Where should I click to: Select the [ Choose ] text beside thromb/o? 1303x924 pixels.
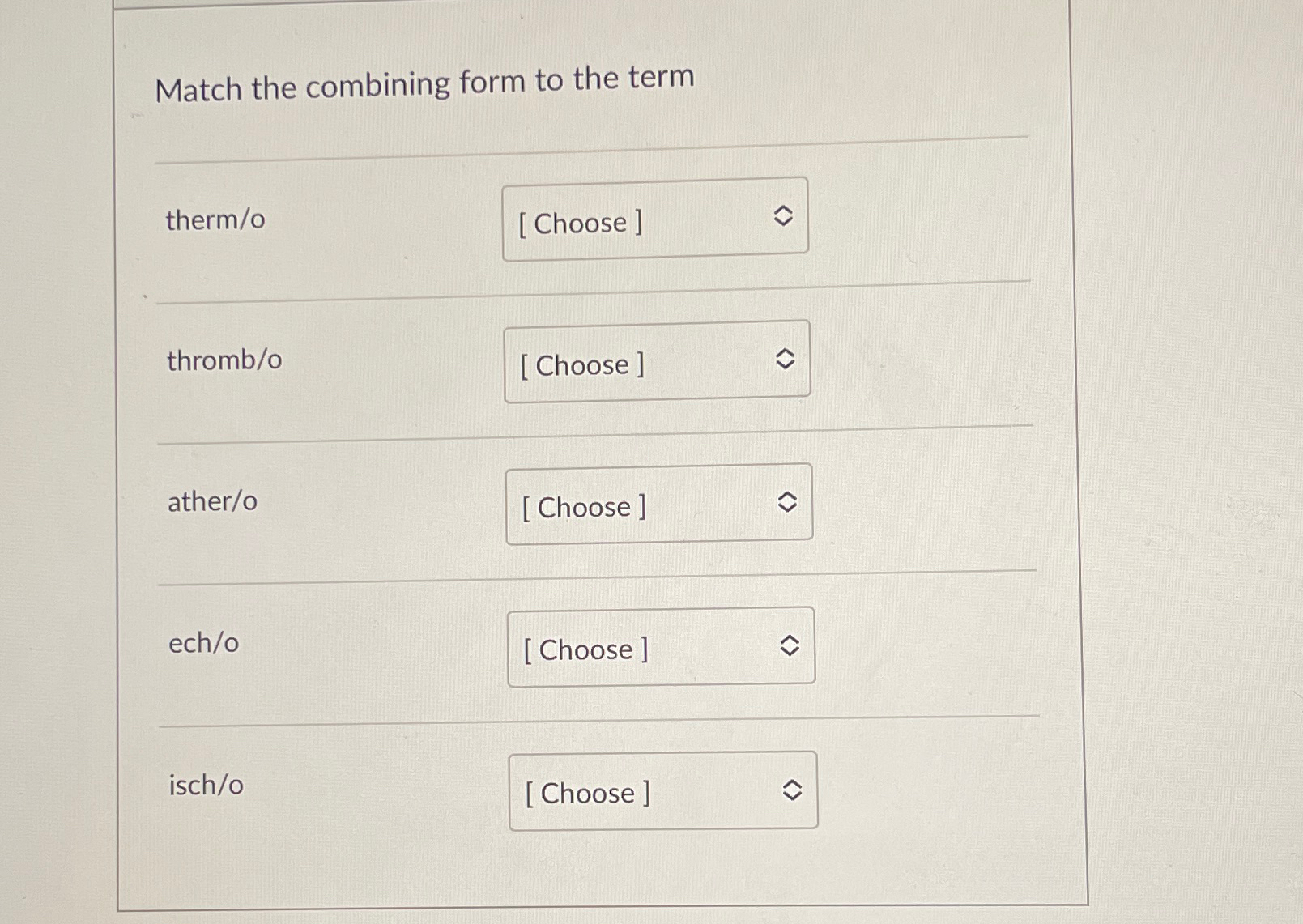(580, 365)
